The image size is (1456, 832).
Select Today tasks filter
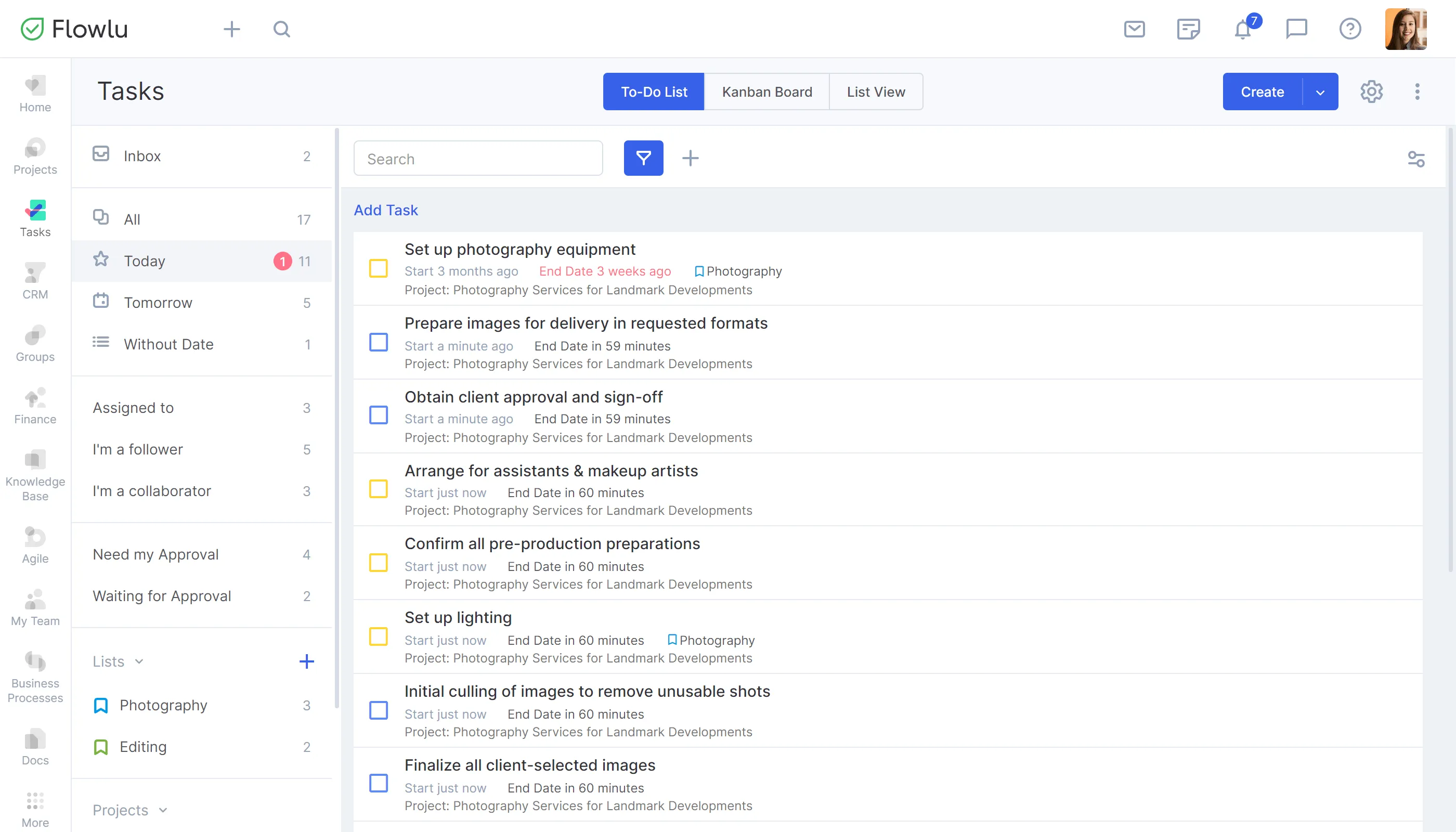tap(202, 261)
